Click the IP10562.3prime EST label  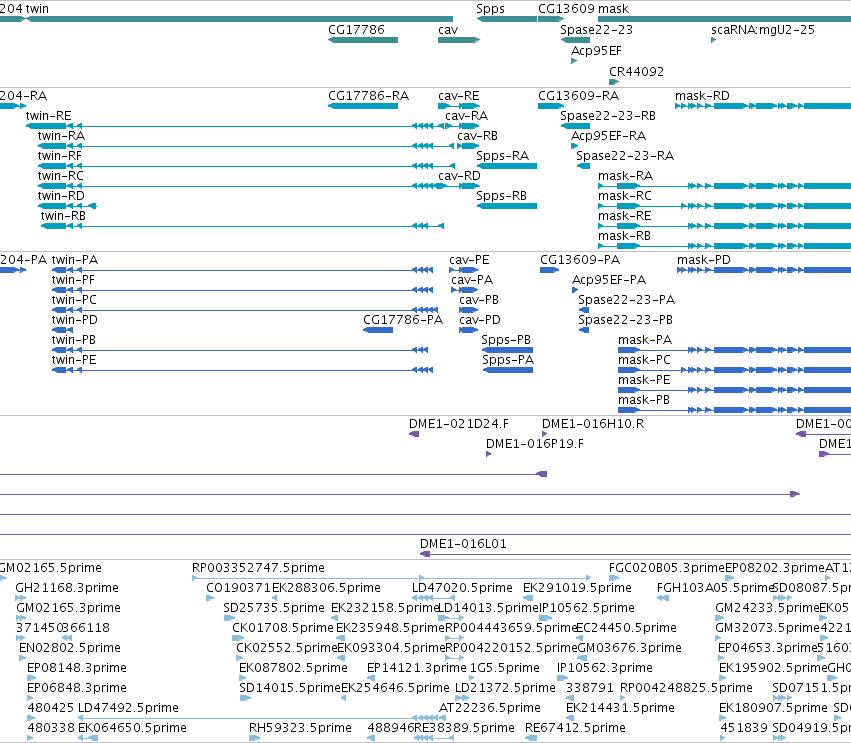(605, 669)
